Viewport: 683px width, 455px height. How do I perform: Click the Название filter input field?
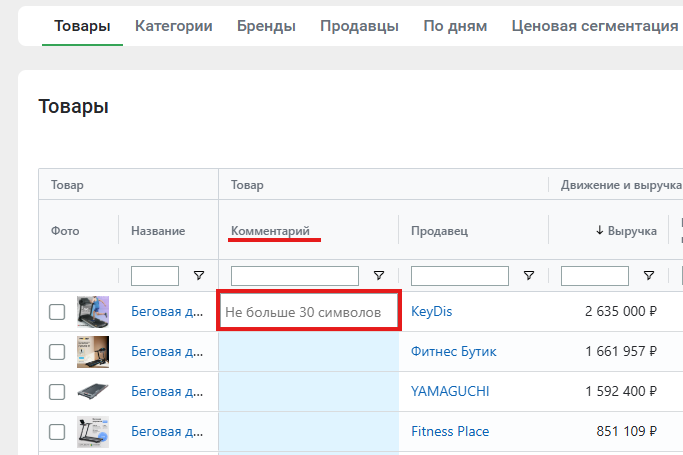point(155,276)
